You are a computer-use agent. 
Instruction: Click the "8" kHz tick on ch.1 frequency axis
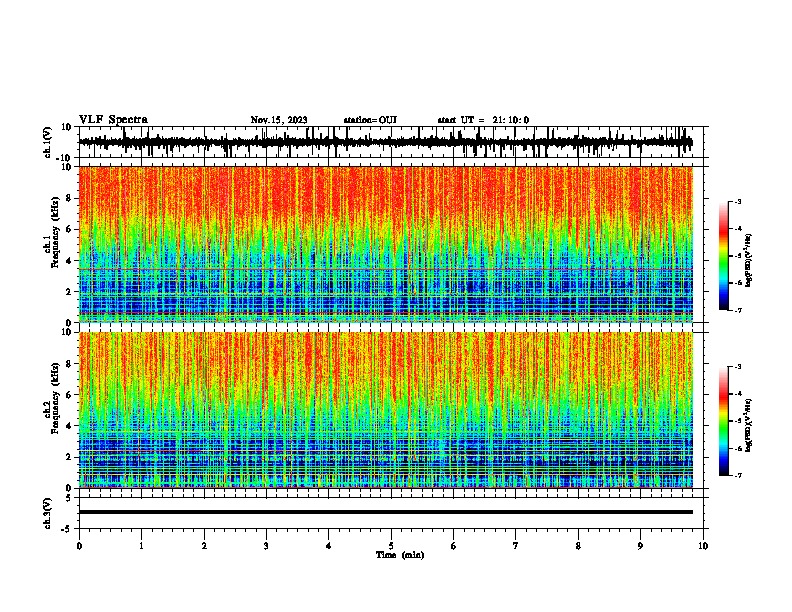tap(69, 198)
